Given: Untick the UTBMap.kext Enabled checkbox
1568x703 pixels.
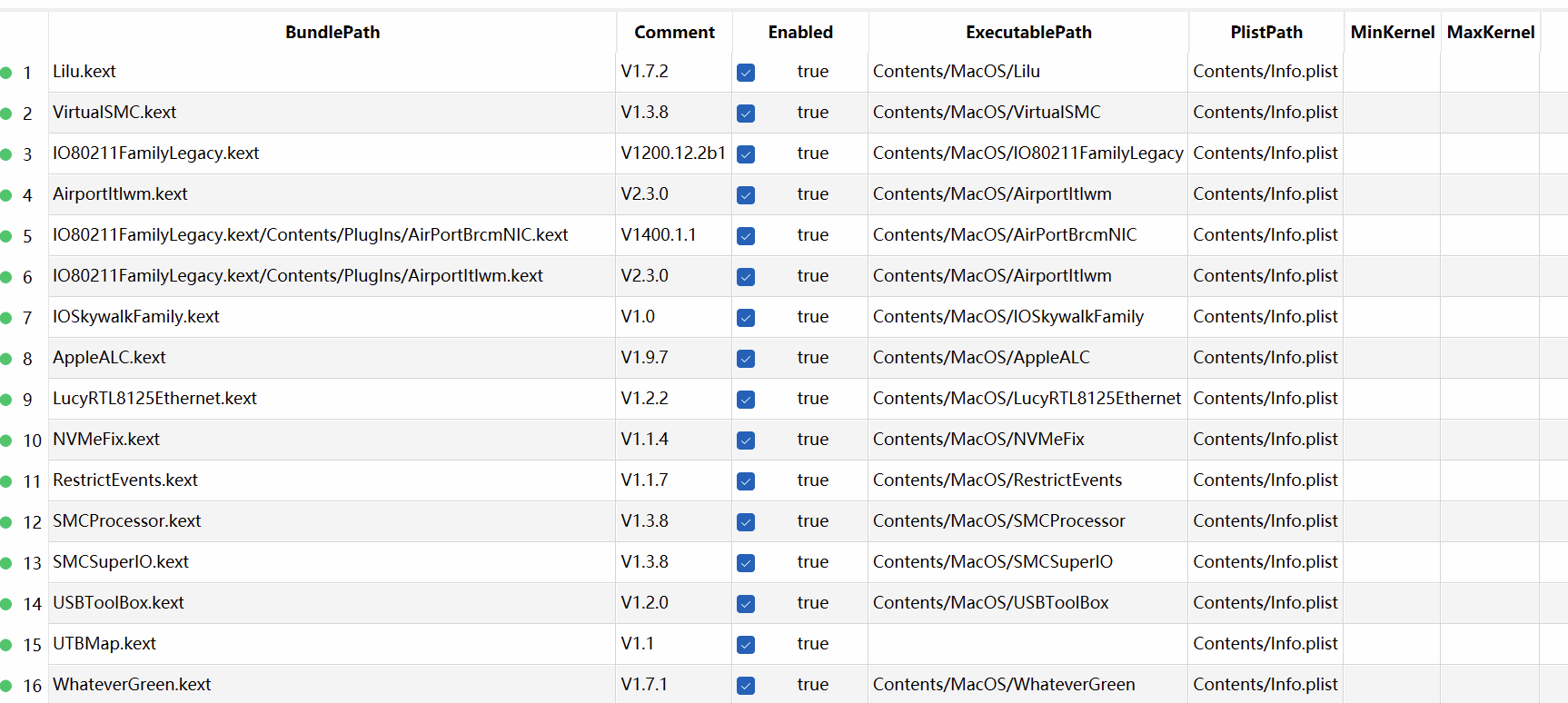Looking at the screenshot, I should click(x=746, y=645).
